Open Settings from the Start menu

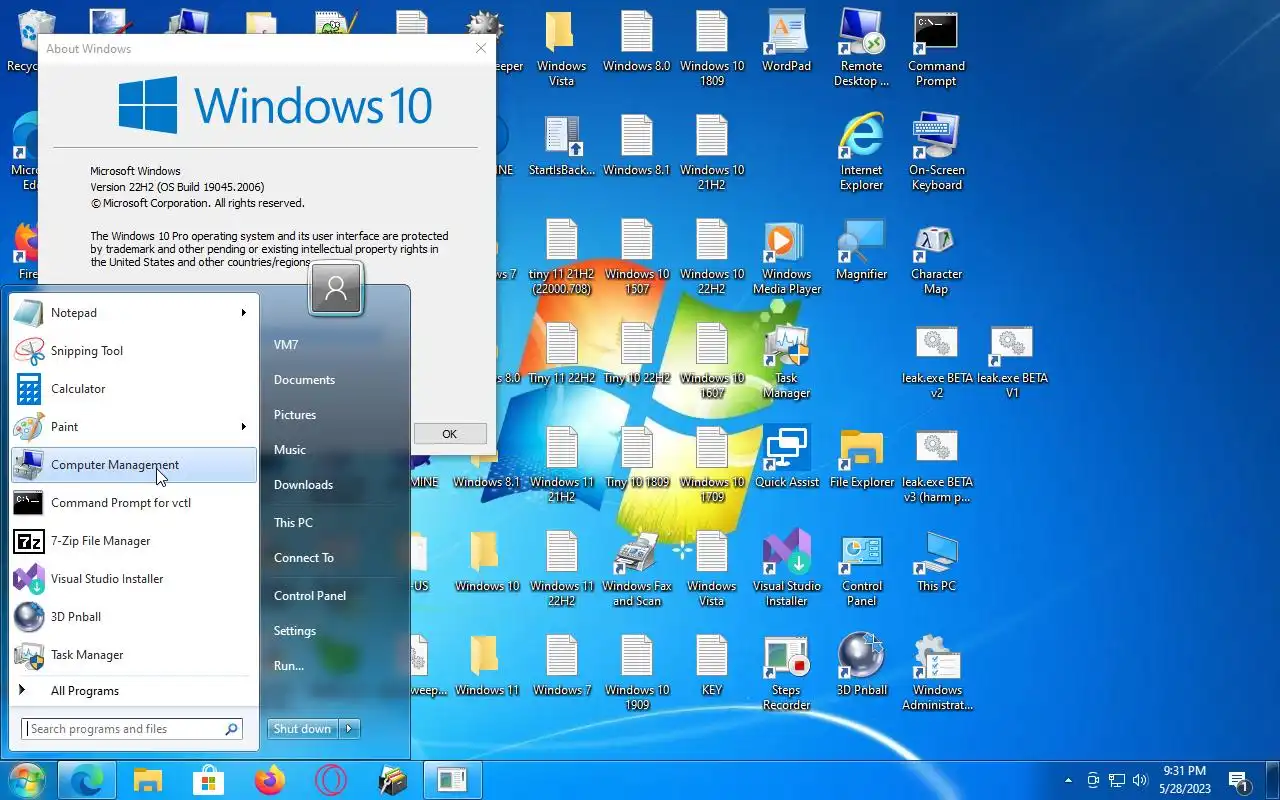coord(295,631)
